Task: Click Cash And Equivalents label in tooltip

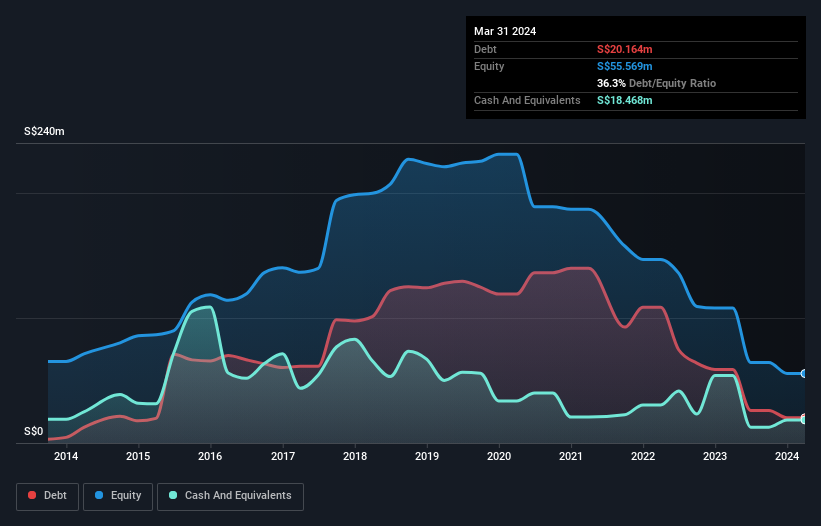Action: pos(527,100)
